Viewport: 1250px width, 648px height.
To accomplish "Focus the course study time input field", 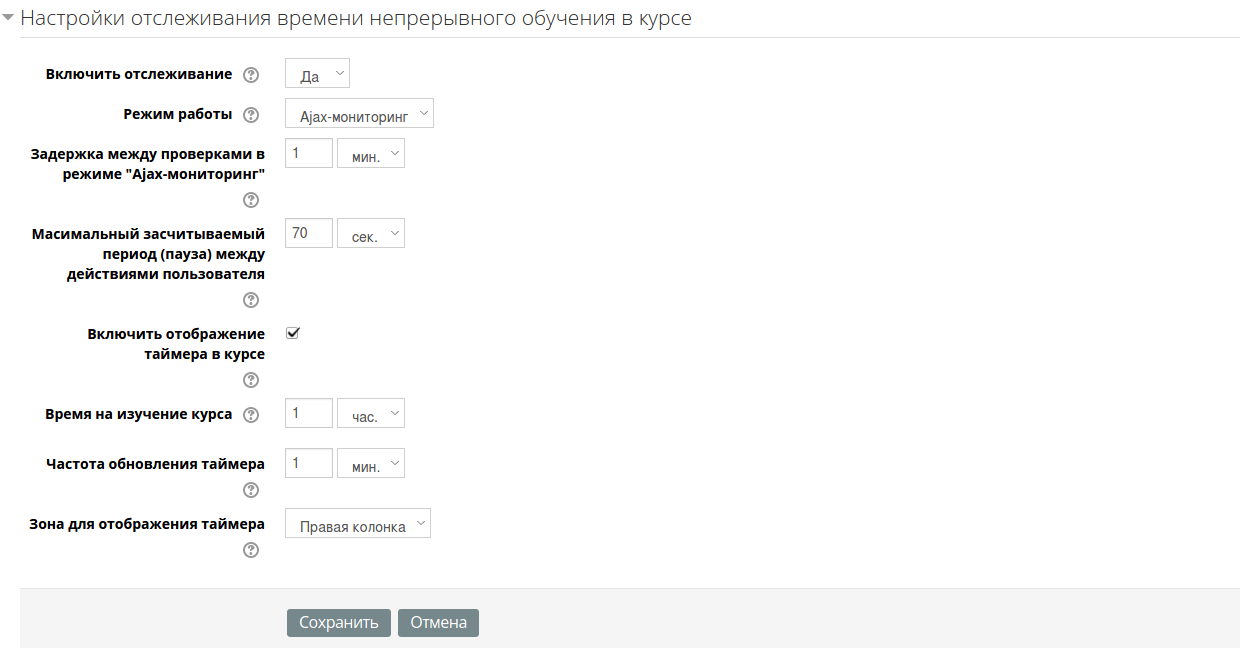I will click(309, 414).
